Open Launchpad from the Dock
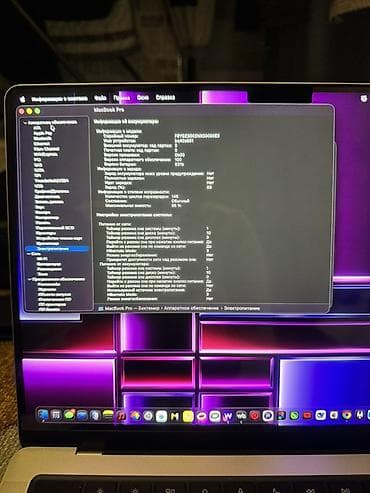 pos(56,415)
